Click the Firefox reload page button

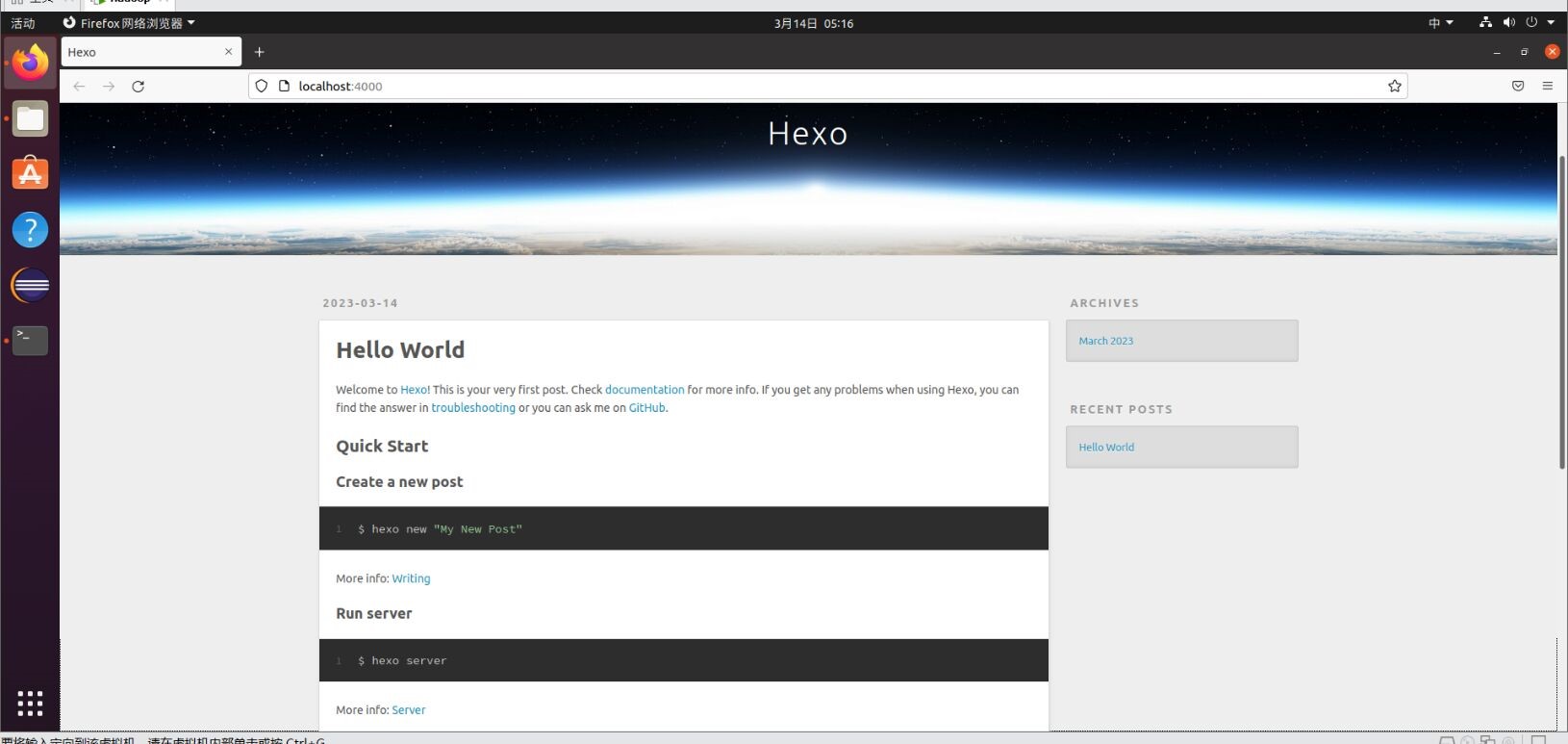pos(138,87)
